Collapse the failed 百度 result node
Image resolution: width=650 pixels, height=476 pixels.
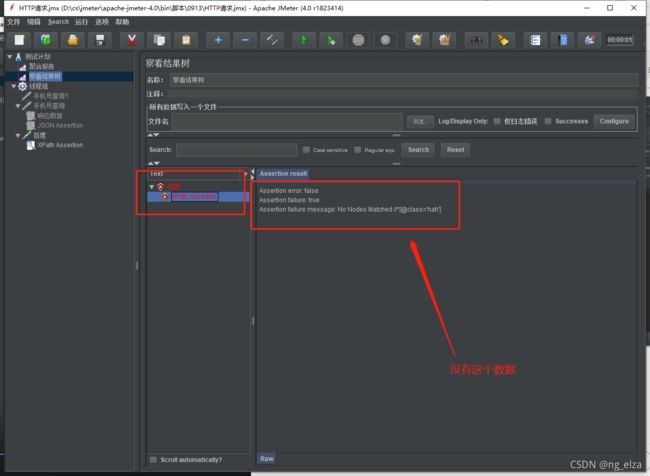[x=152, y=187]
